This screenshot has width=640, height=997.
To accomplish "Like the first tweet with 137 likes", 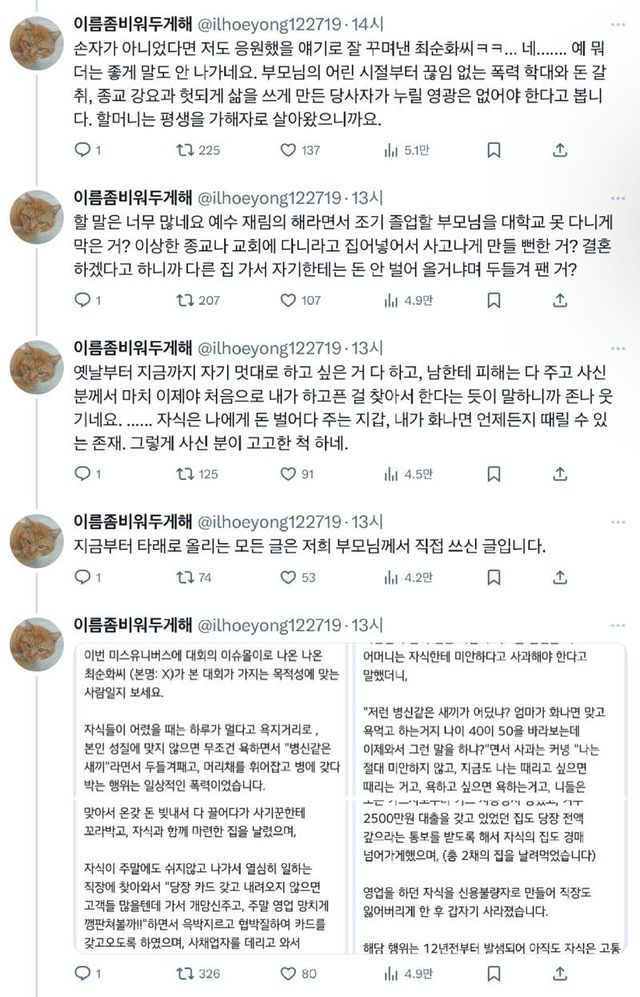I will (288, 150).
